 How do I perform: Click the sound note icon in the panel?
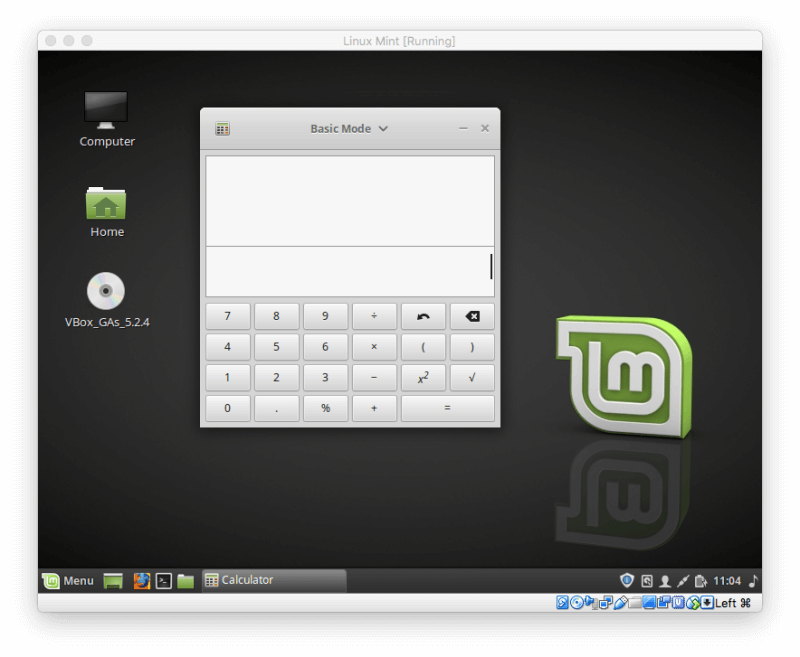click(x=753, y=581)
